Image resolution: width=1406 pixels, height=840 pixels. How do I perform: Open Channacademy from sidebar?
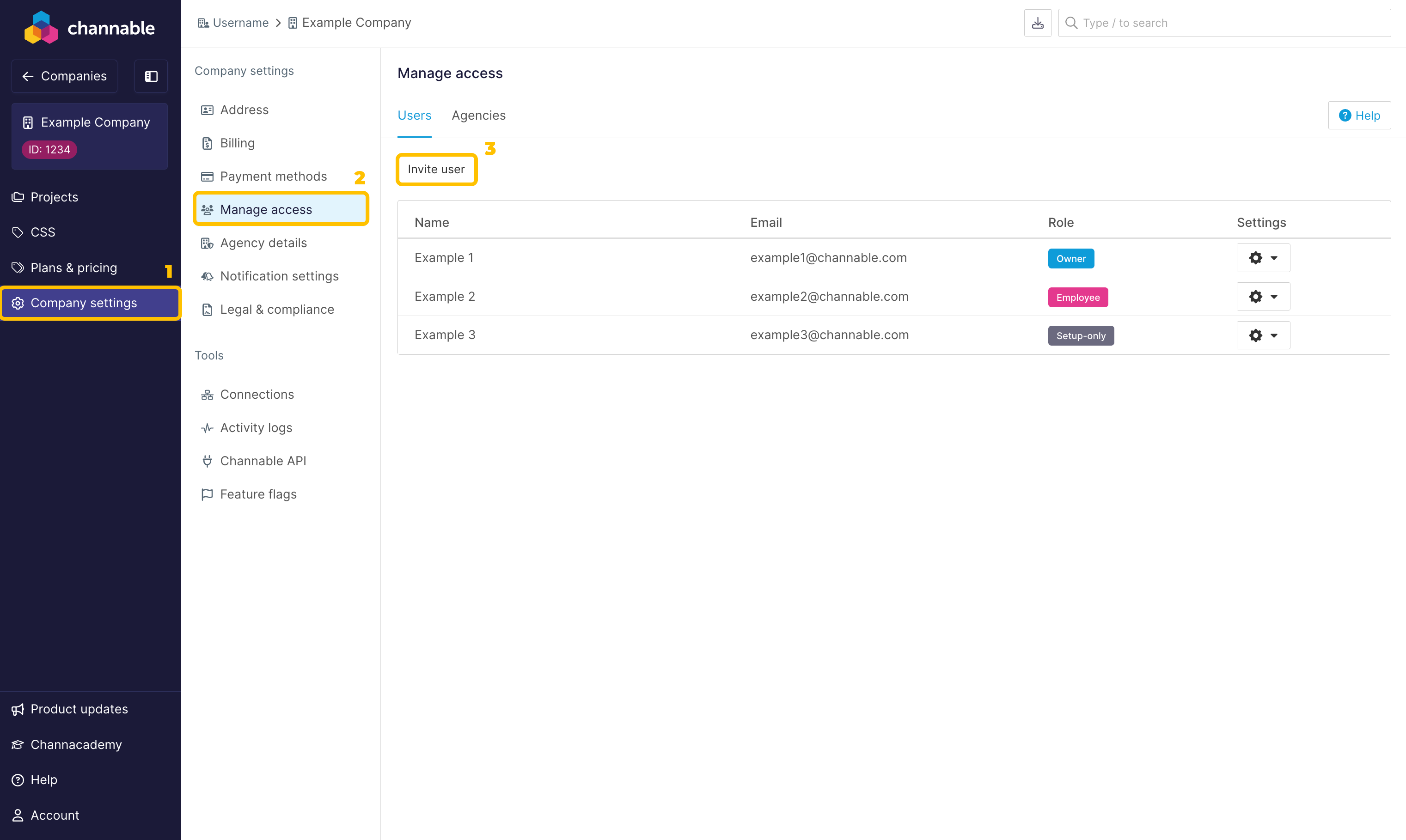(x=76, y=744)
